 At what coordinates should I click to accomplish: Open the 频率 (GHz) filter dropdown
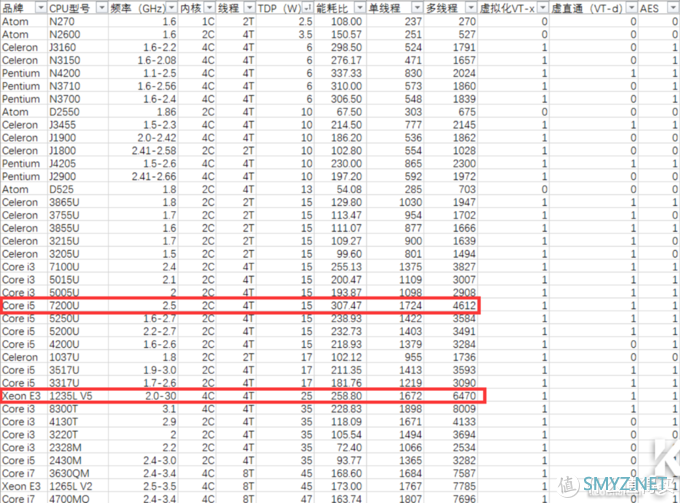tap(172, 8)
